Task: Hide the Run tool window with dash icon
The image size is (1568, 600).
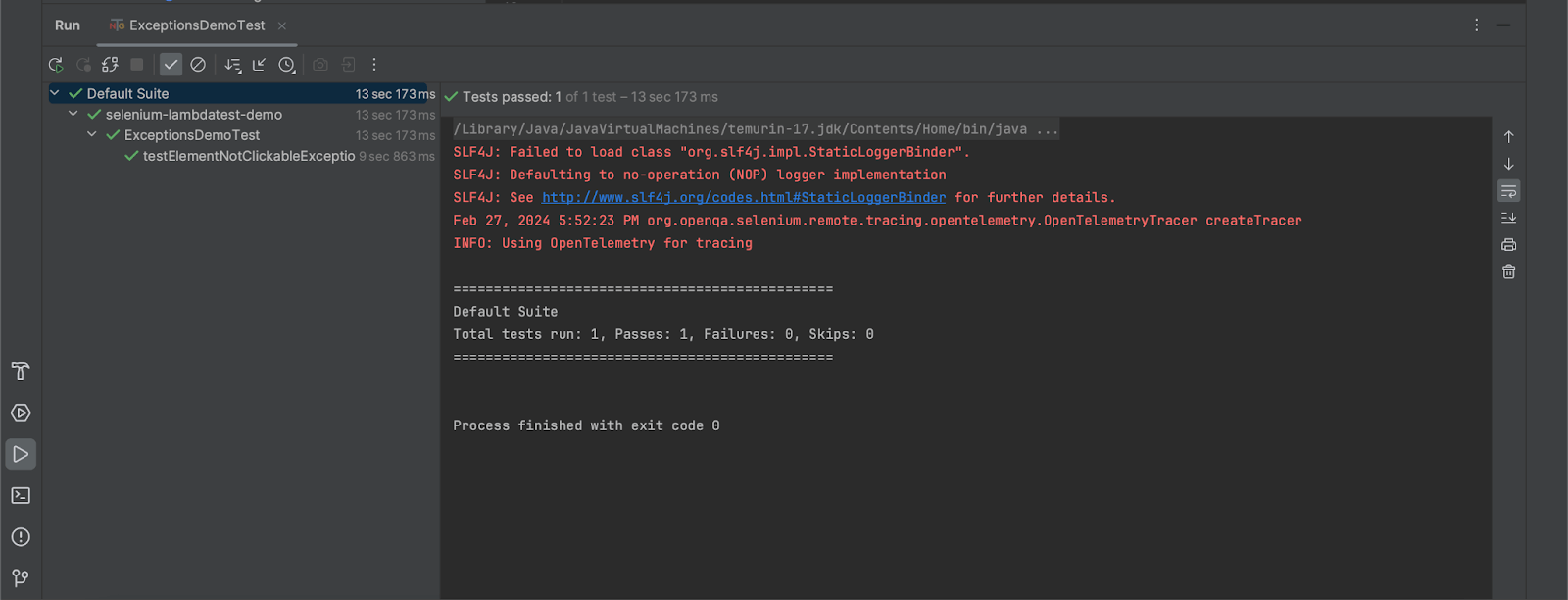Action: click(x=1503, y=25)
